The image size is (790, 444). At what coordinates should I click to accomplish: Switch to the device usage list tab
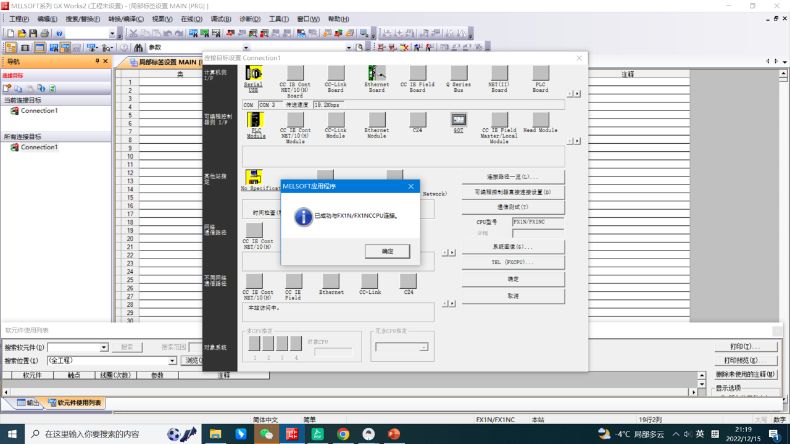point(75,403)
